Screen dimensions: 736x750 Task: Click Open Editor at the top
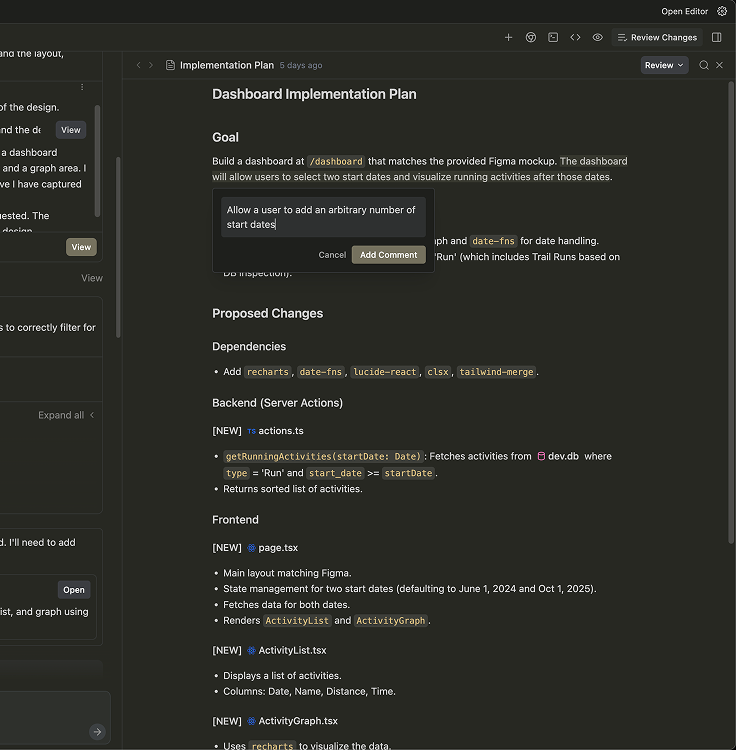click(684, 11)
